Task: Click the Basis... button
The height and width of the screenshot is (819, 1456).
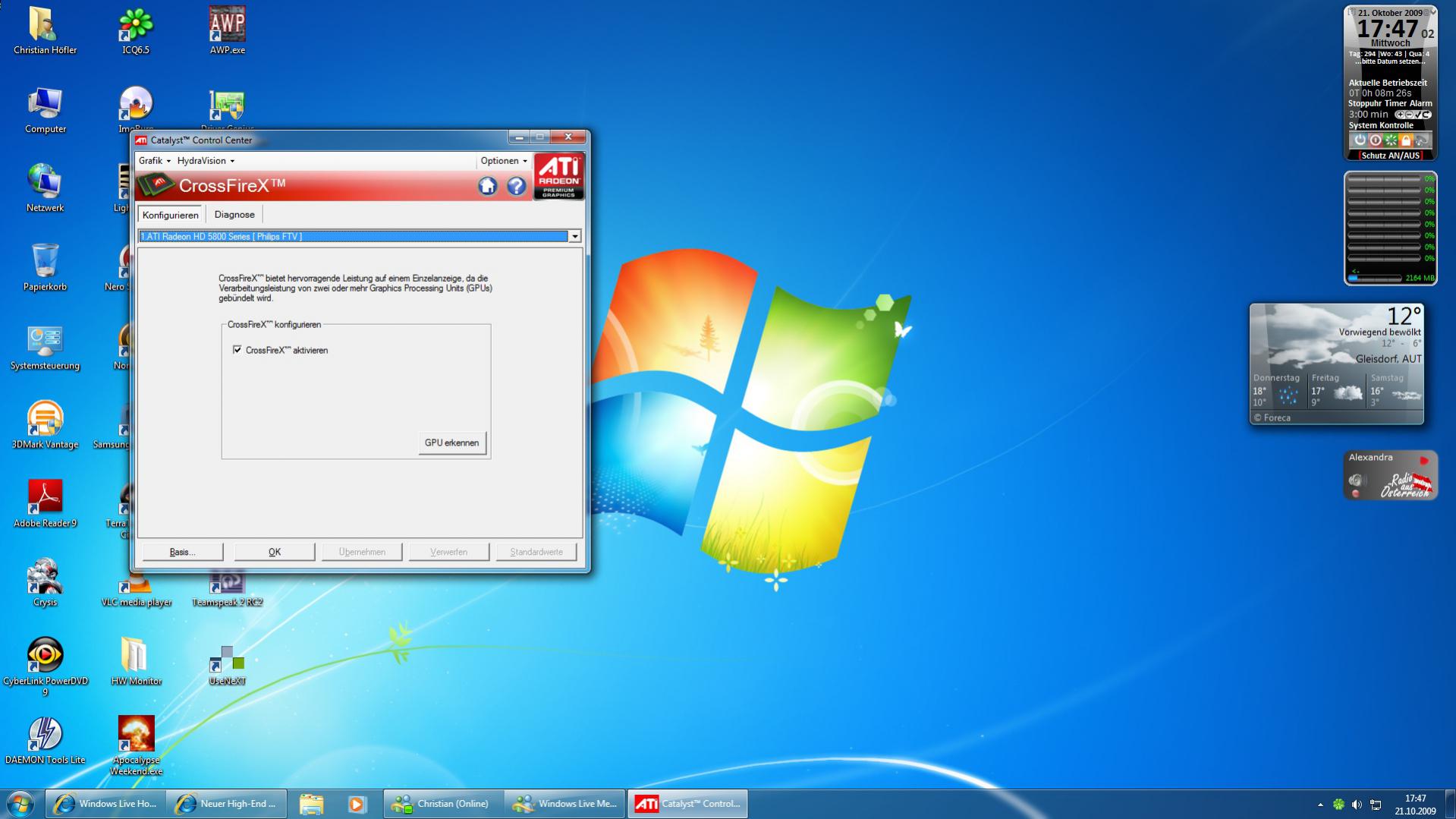Action: (183, 552)
